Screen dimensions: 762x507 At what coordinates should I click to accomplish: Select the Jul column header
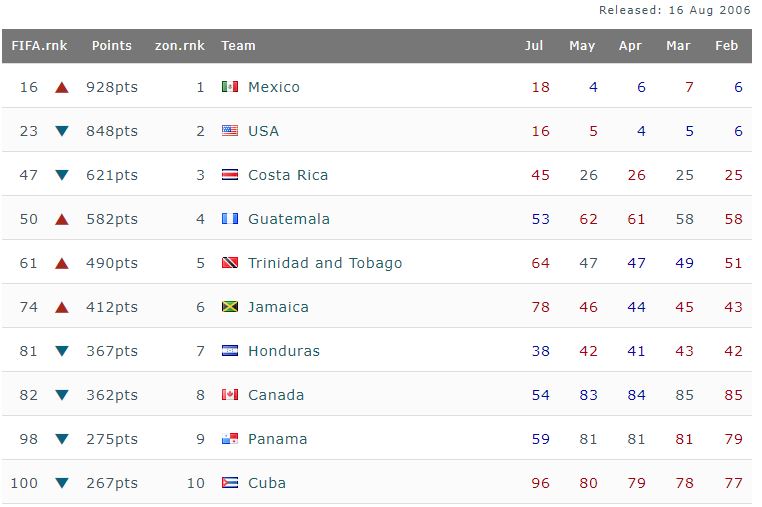pyautogui.click(x=534, y=46)
